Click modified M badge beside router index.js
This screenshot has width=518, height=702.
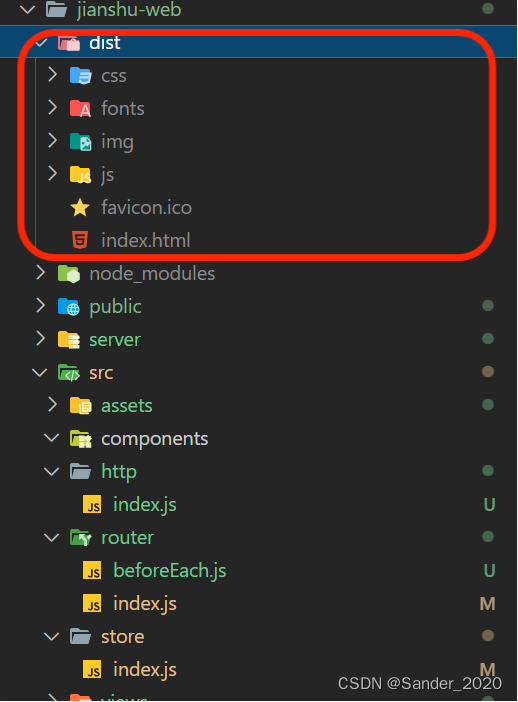(488, 604)
